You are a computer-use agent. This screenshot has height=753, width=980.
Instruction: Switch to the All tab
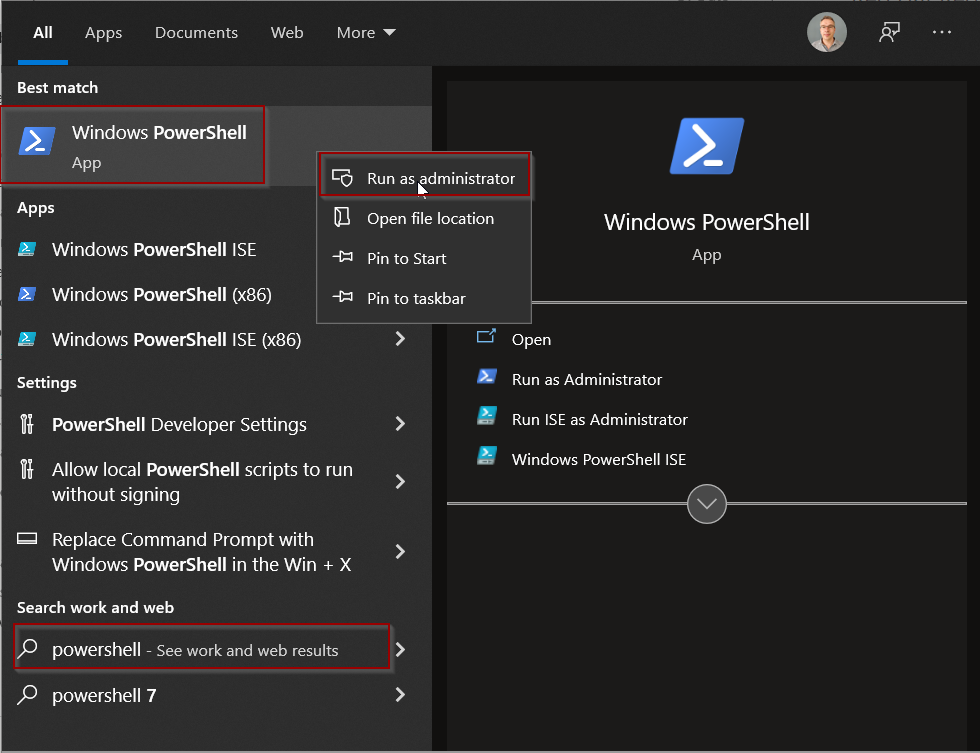42,32
